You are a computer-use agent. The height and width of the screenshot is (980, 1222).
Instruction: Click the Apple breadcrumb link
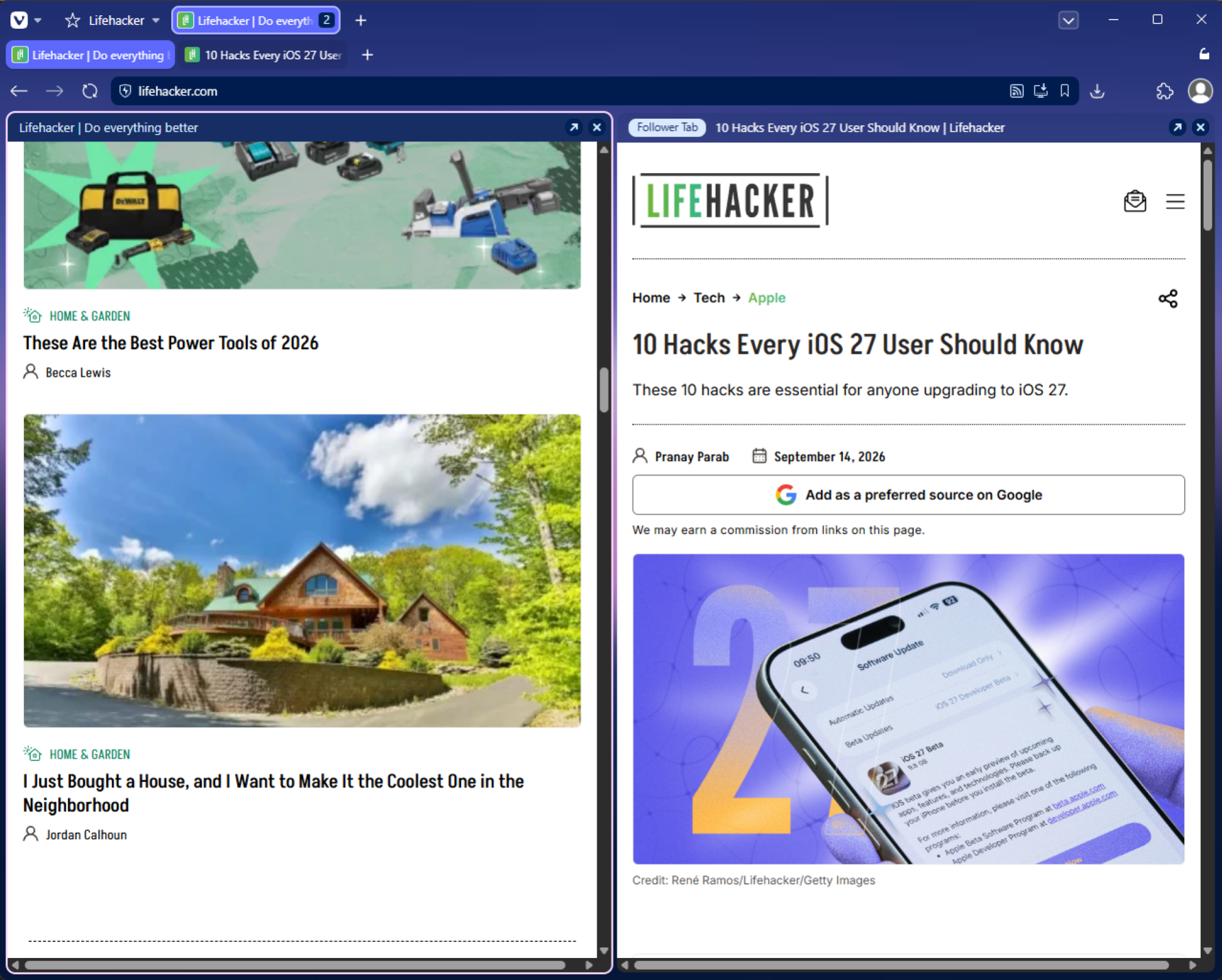(x=767, y=298)
